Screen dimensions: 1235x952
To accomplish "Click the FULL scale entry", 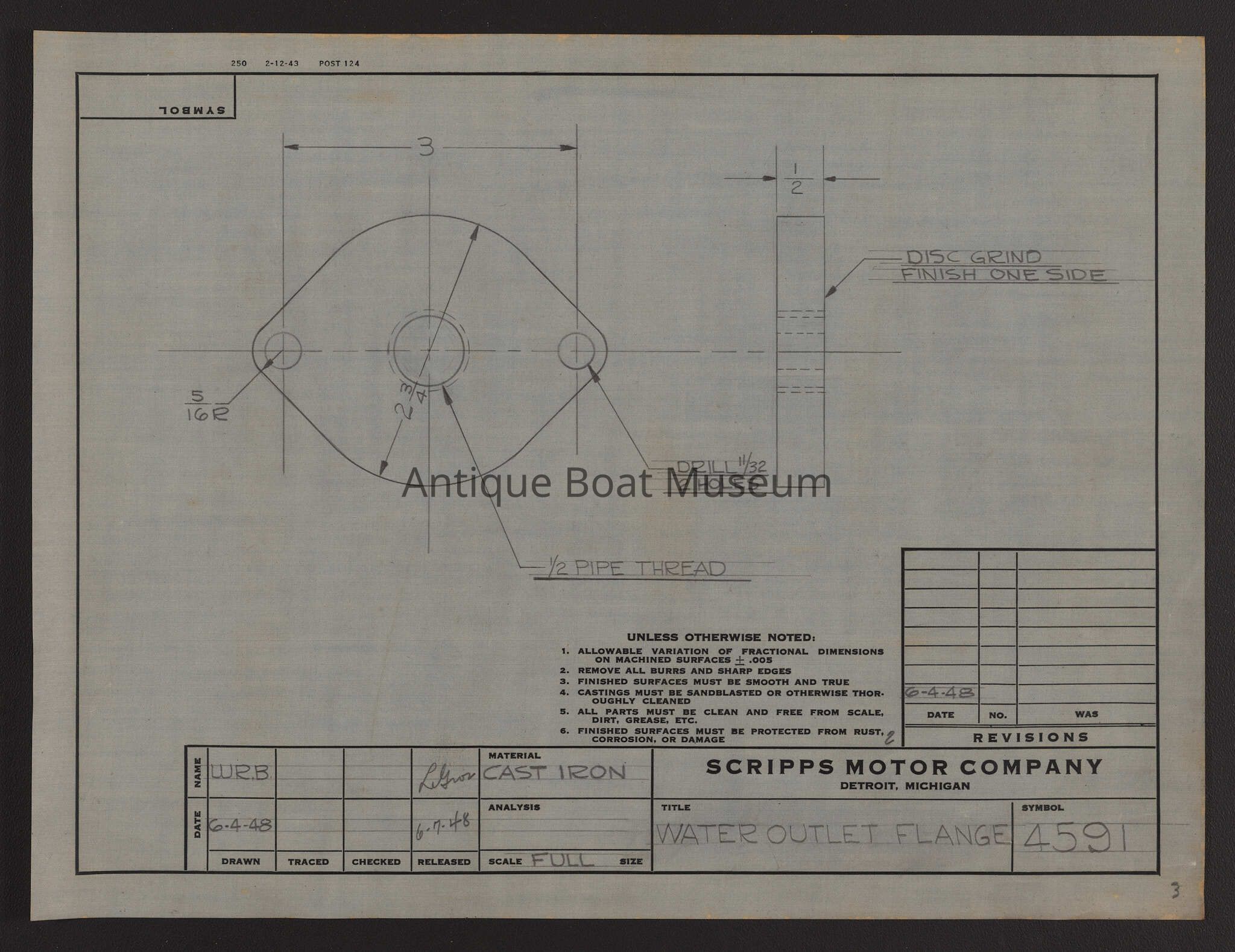I will click(562, 859).
